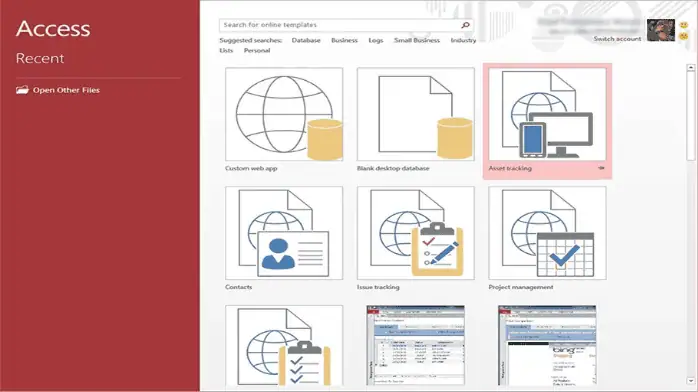Open the Custom web app template
698x392 pixels.
tap(284, 114)
